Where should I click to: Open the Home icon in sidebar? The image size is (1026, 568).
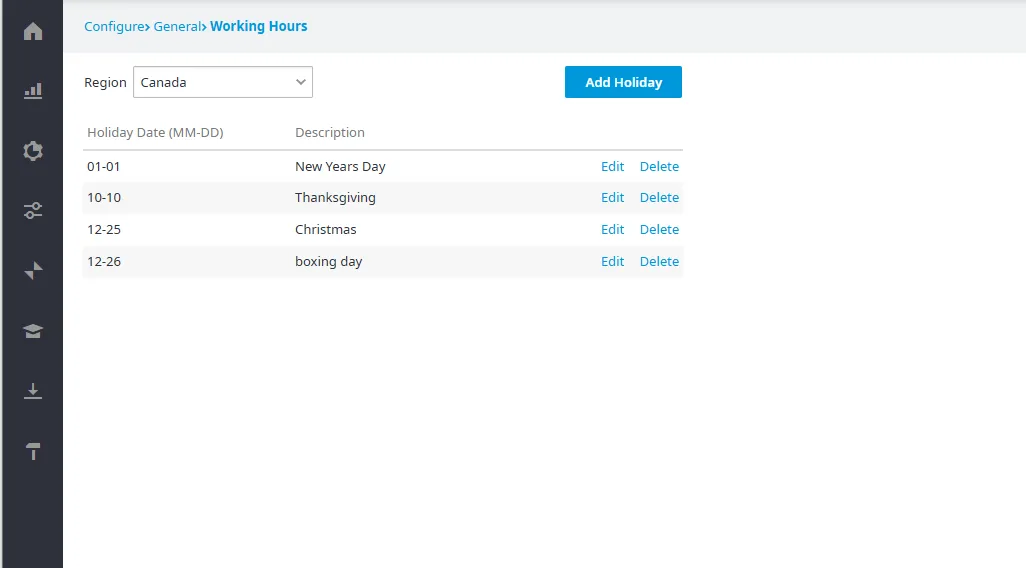tap(33, 31)
